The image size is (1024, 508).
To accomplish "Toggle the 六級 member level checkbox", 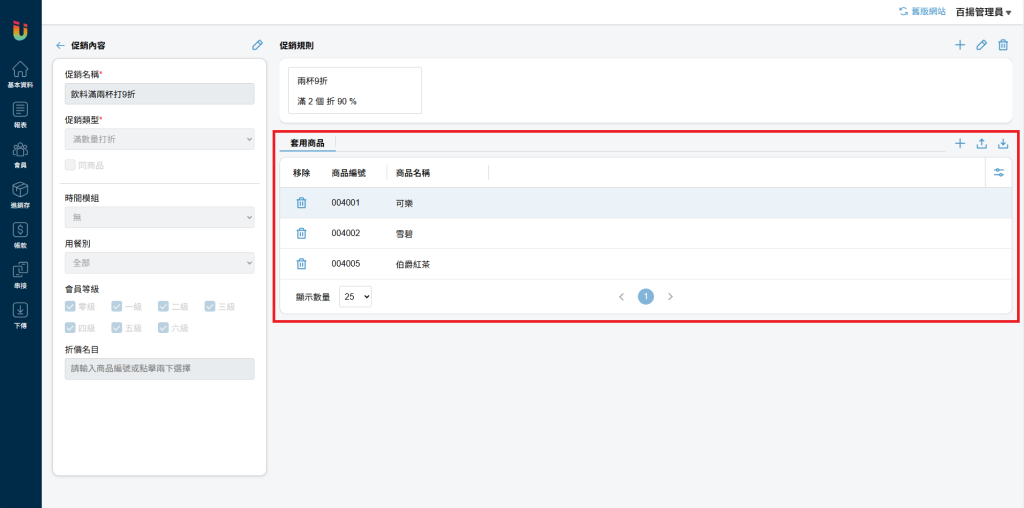I will pos(164,328).
